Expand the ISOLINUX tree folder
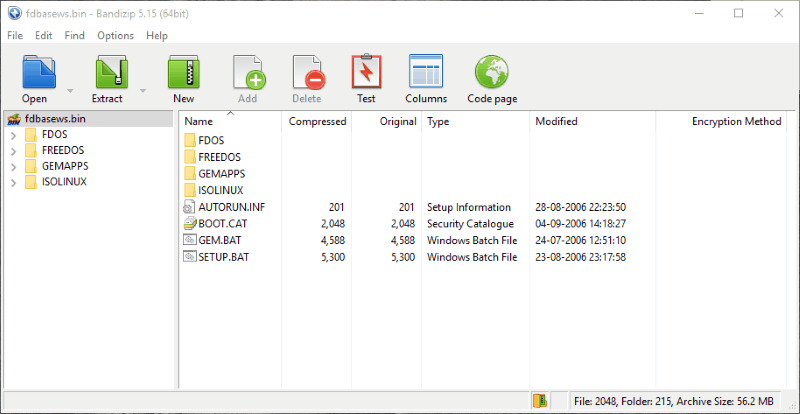 pyautogui.click(x=13, y=183)
